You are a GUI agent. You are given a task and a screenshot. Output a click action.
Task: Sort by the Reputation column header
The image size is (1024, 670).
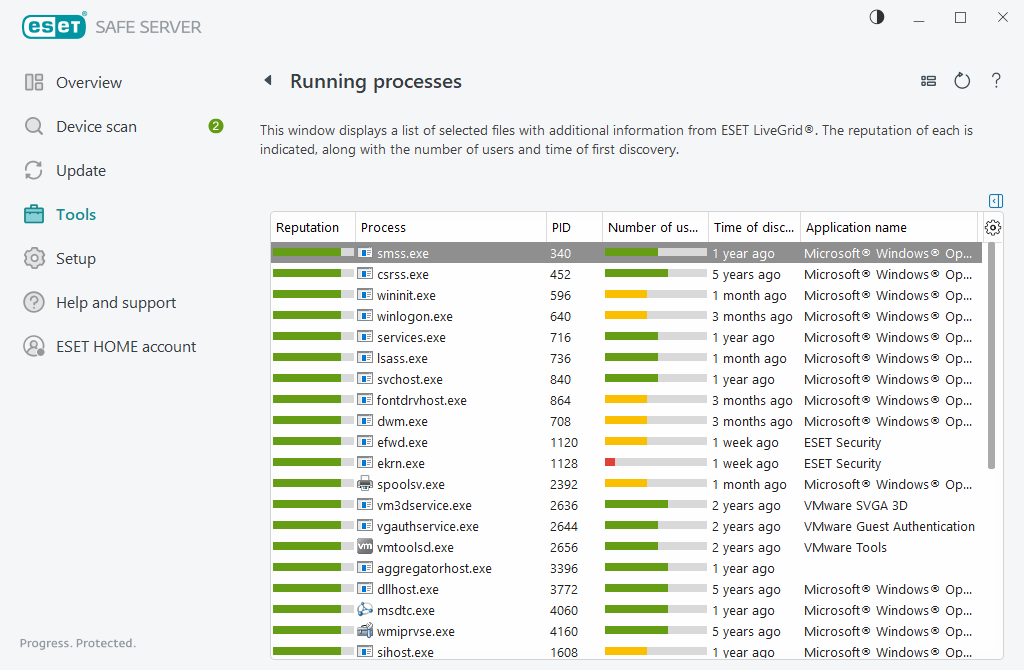click(313, 227)
